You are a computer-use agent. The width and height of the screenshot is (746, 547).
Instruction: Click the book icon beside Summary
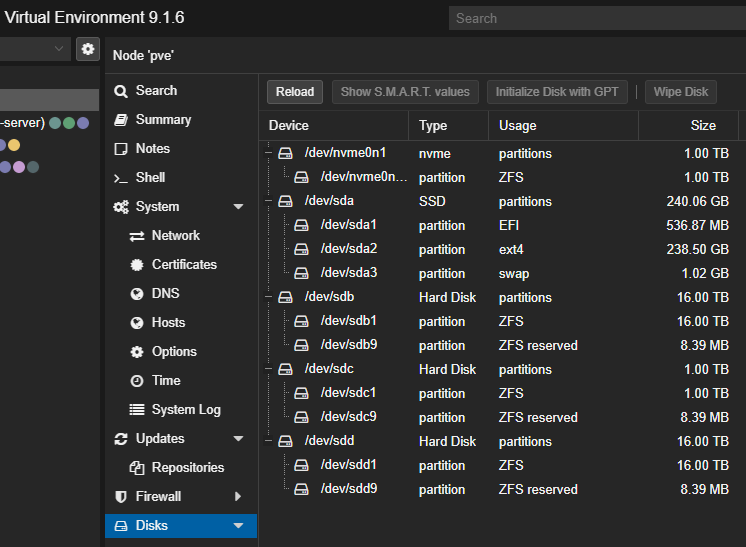click(x=121, y=120)
